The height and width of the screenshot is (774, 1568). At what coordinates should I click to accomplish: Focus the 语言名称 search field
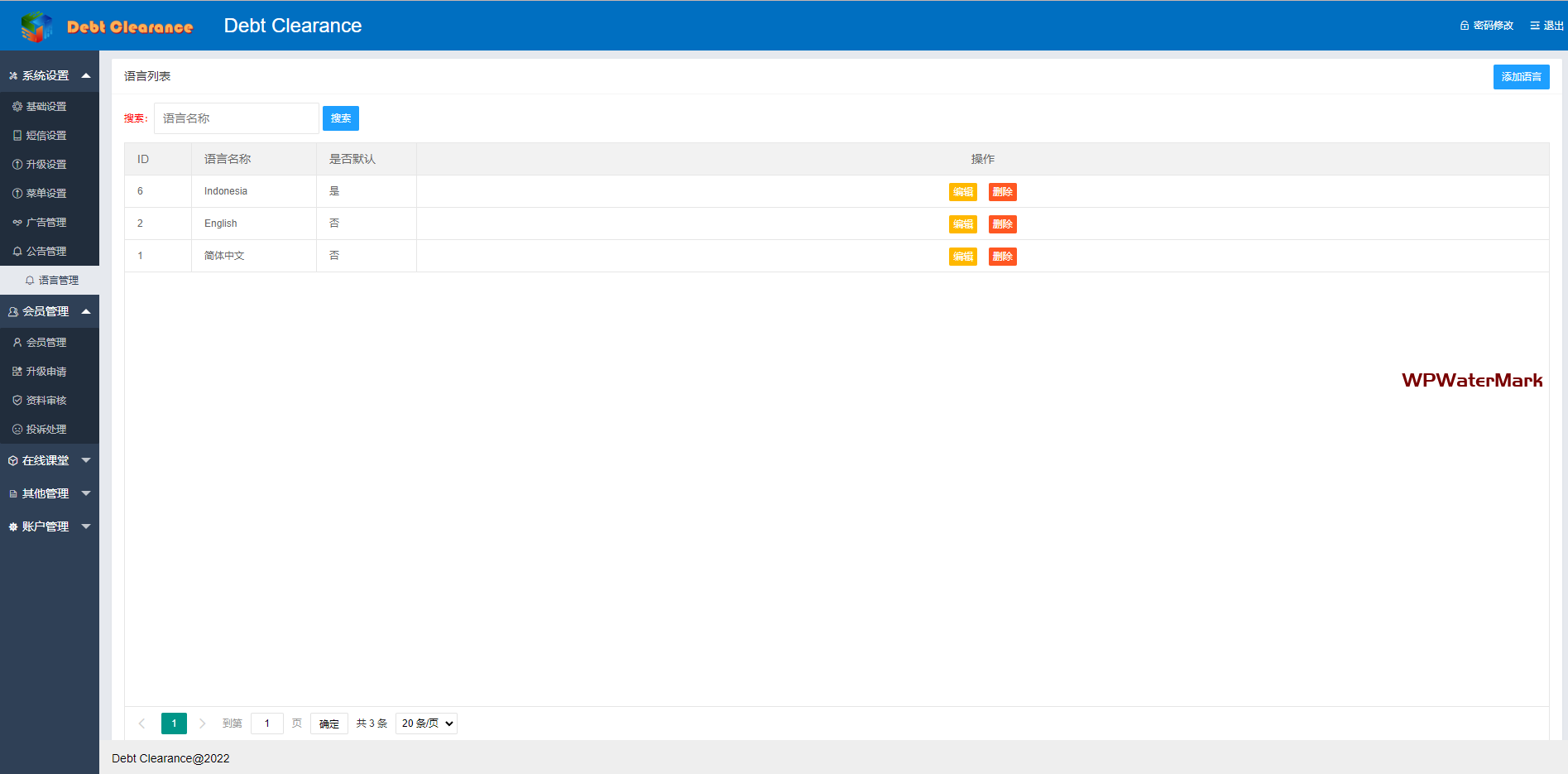[236, 118]
